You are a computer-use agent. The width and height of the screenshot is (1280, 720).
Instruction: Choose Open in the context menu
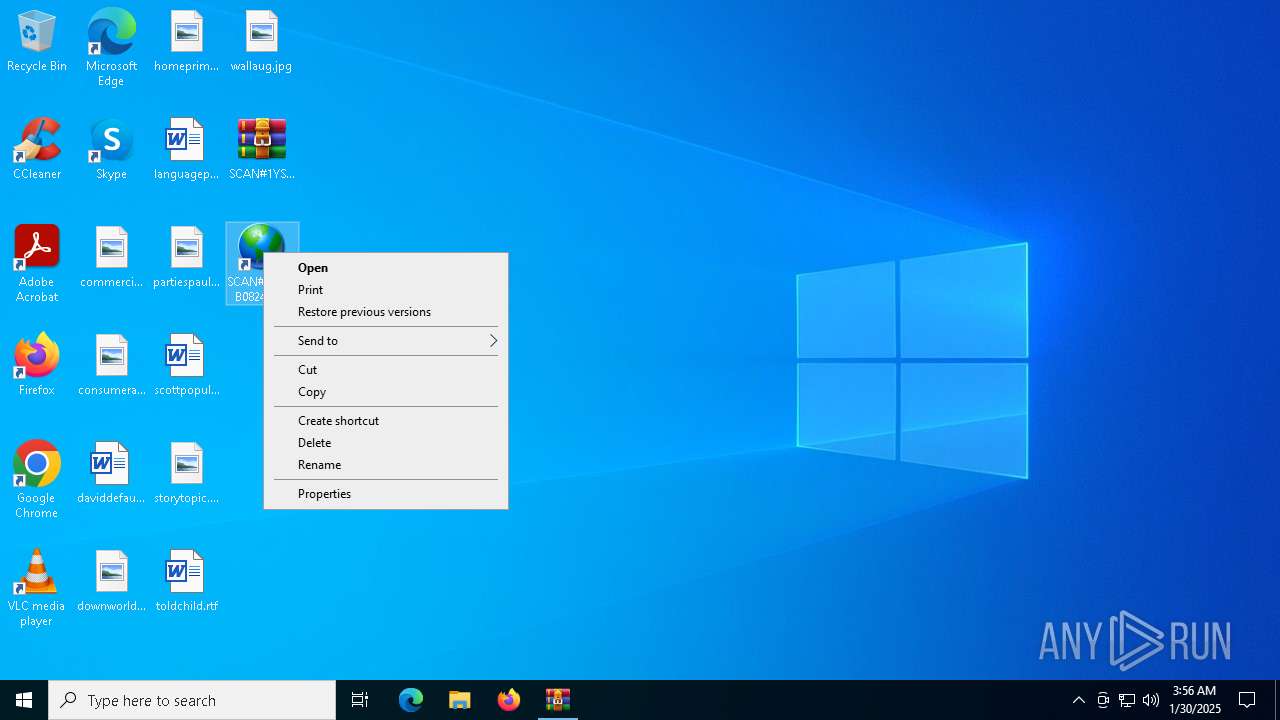pyautogui.click(x=386, y=268)
